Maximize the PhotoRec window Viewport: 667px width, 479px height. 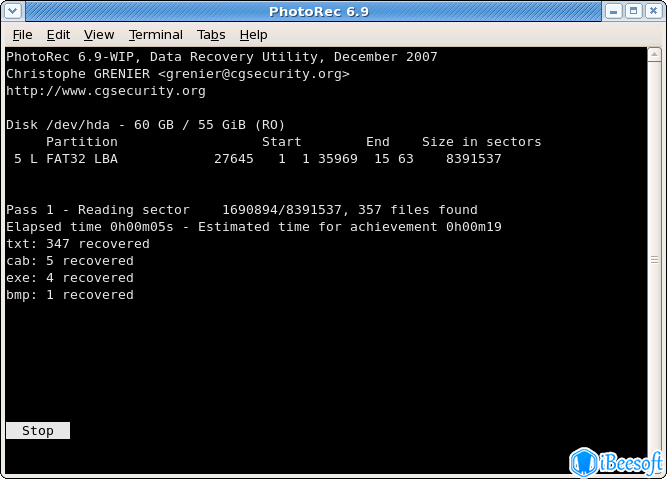(633, 11)
